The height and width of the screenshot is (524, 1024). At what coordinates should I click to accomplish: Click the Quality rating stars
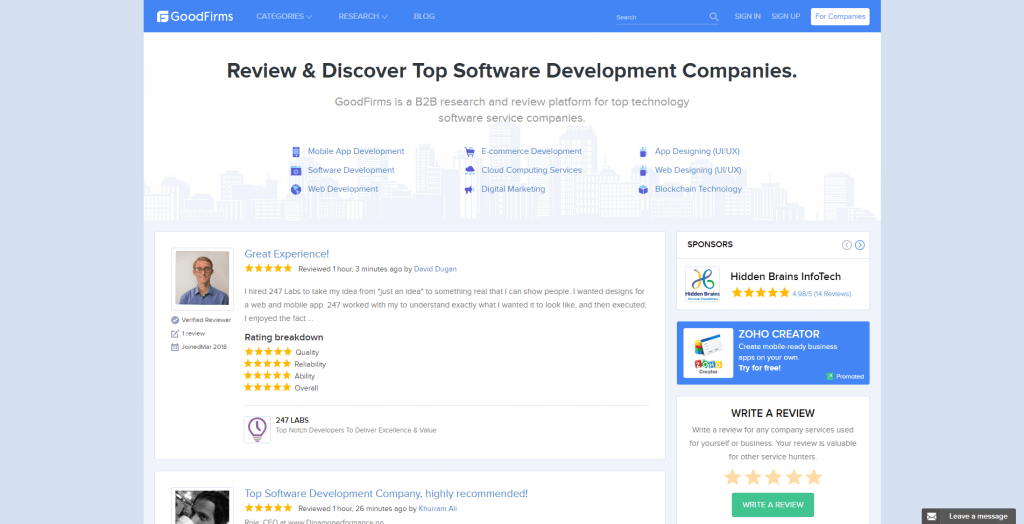pos(268,352)
